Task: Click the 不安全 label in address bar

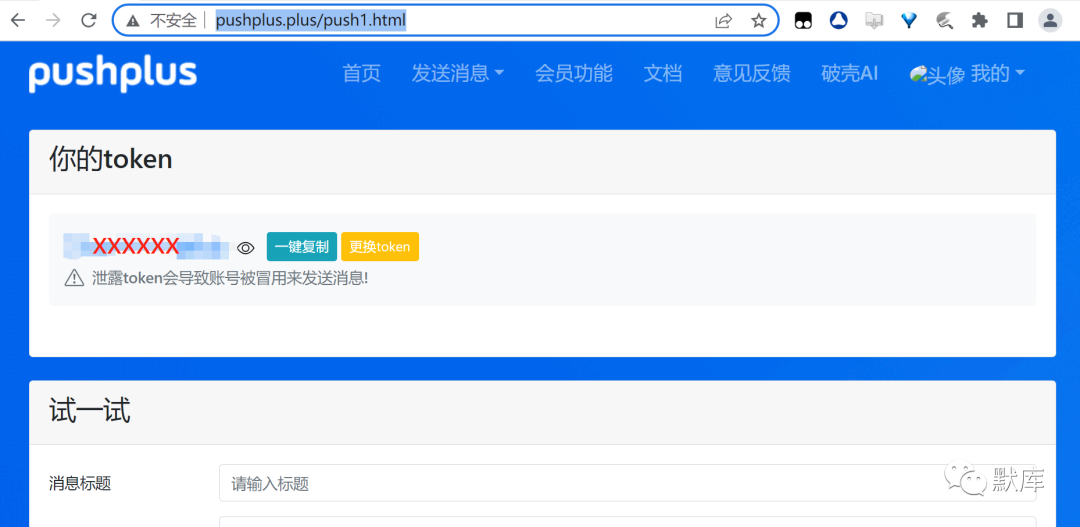Action: [173, 21]
